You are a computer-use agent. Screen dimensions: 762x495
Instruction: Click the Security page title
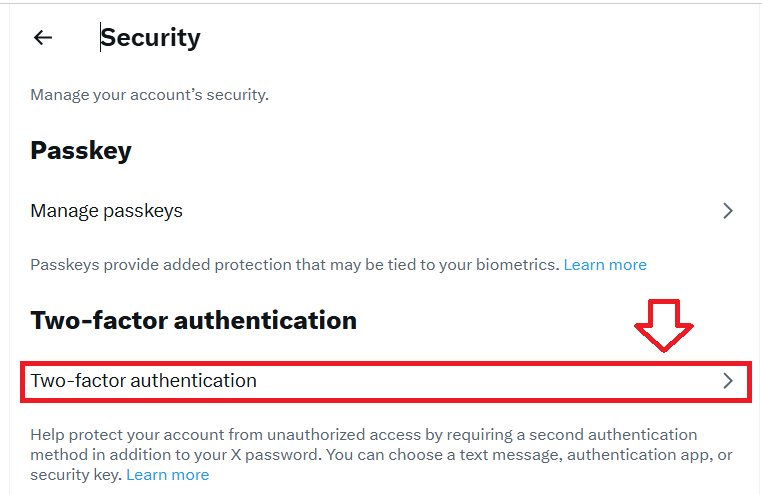pos(151,38)
